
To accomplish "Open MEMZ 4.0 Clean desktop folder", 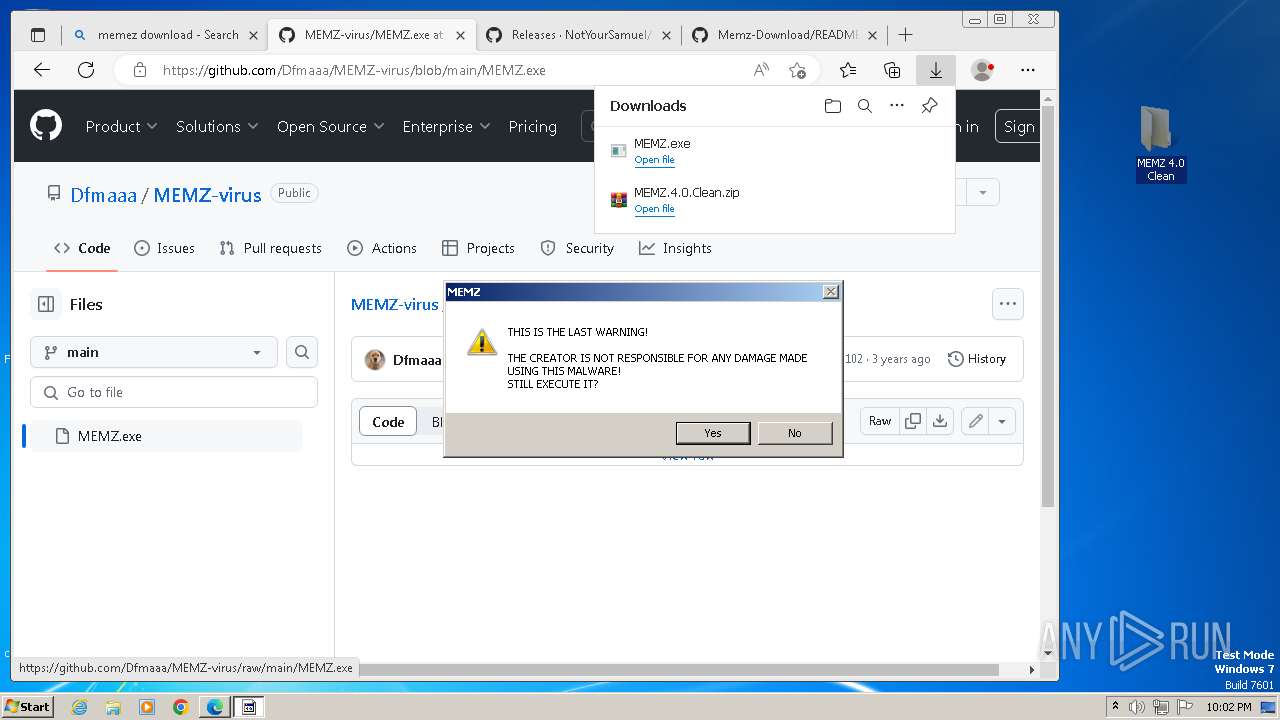I will pyautogui.click(x=1160, y=144).
